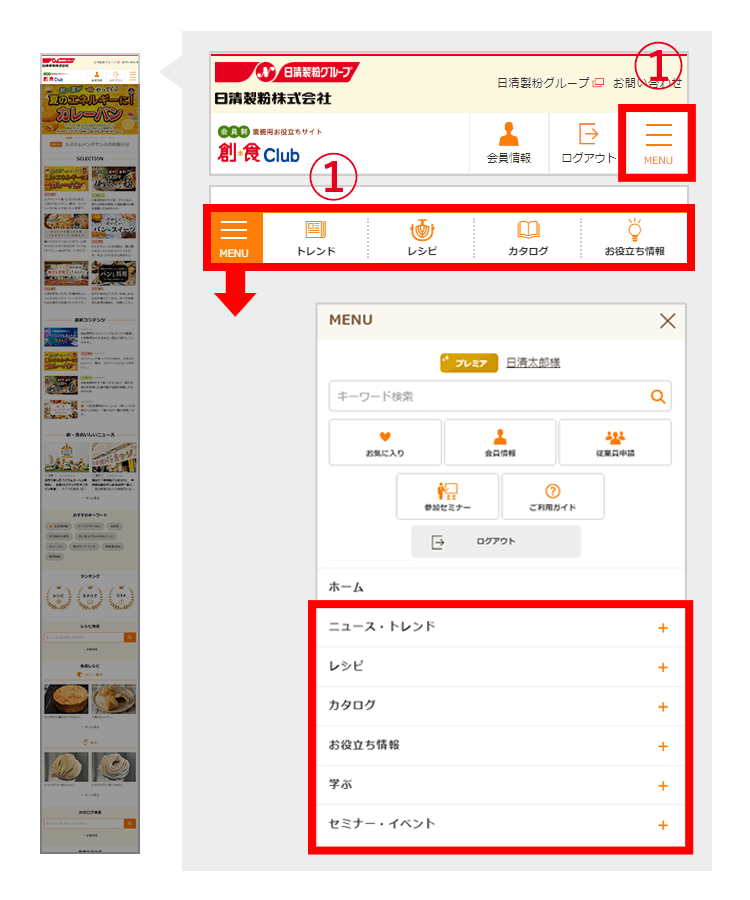Close the MENU panel with X

pos(668,321)
